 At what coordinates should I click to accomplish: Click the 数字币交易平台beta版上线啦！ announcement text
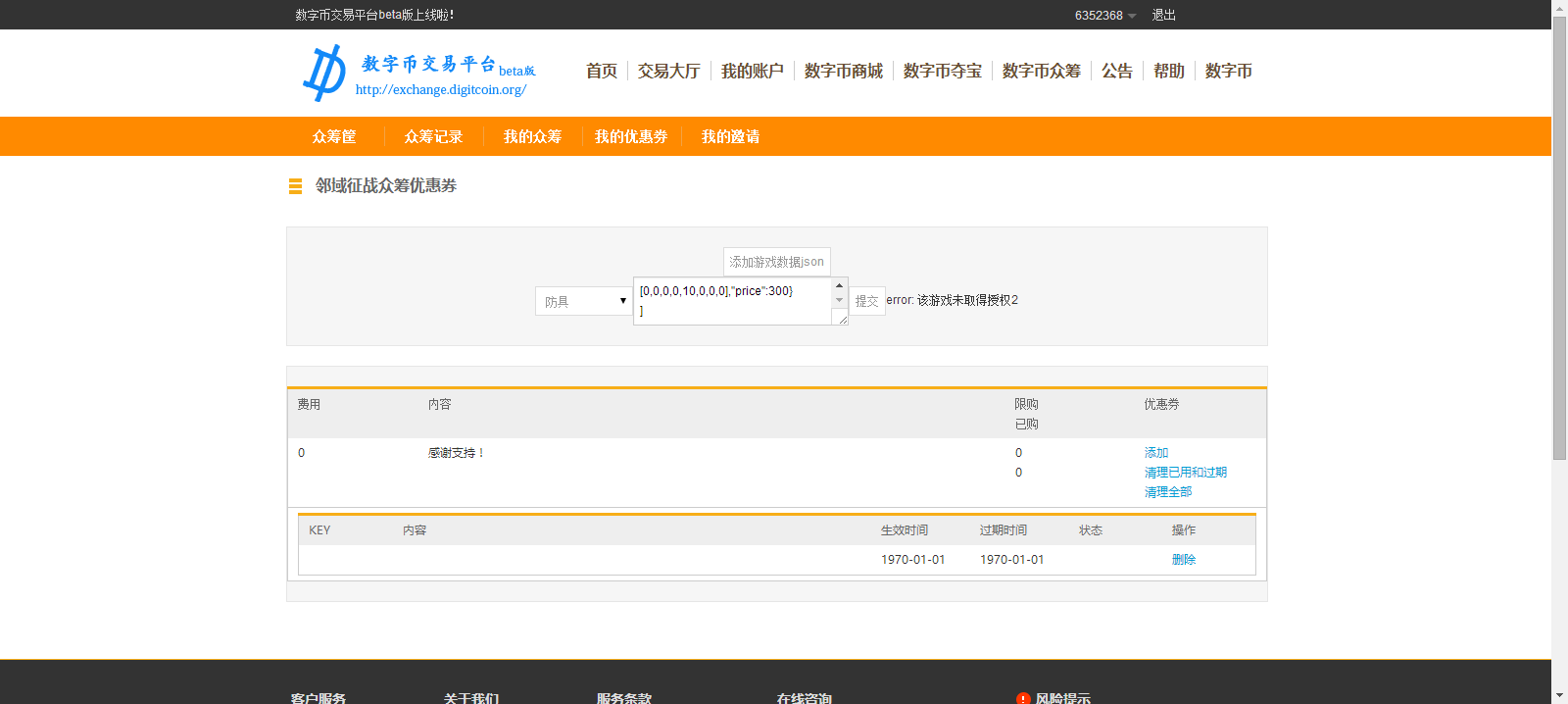click(x=374, y=16)
